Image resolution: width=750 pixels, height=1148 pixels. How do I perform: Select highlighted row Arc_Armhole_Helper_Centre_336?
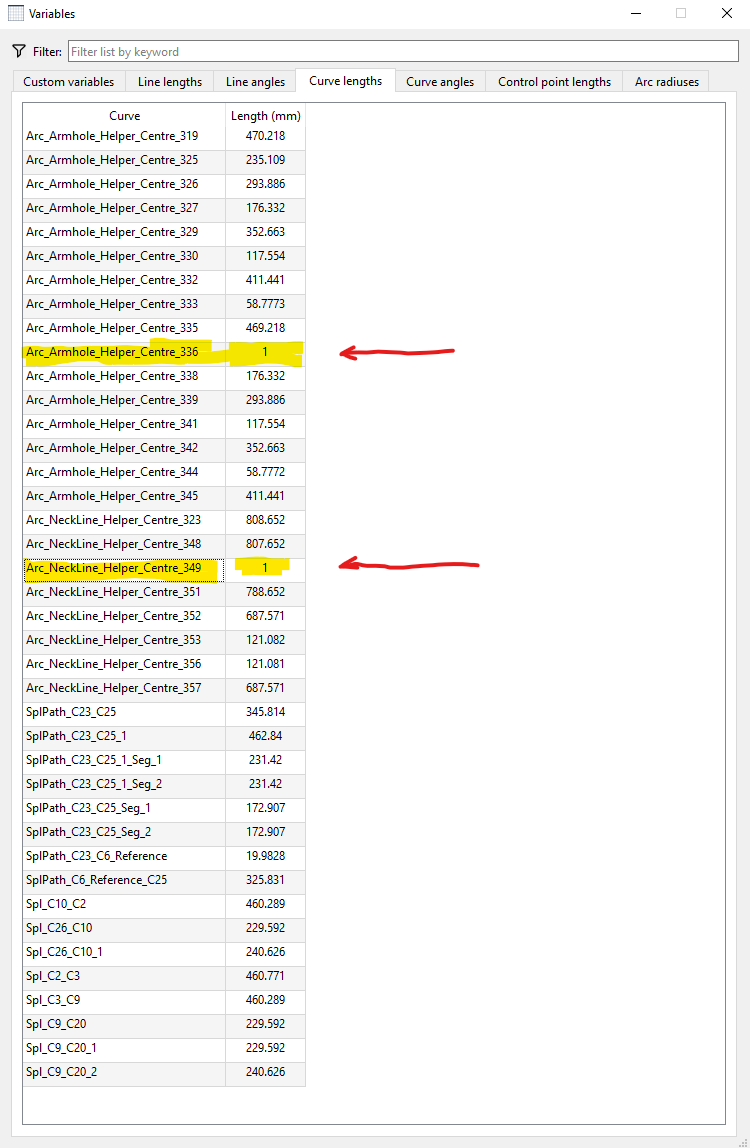pyautogui.click(x=164, y=352)
